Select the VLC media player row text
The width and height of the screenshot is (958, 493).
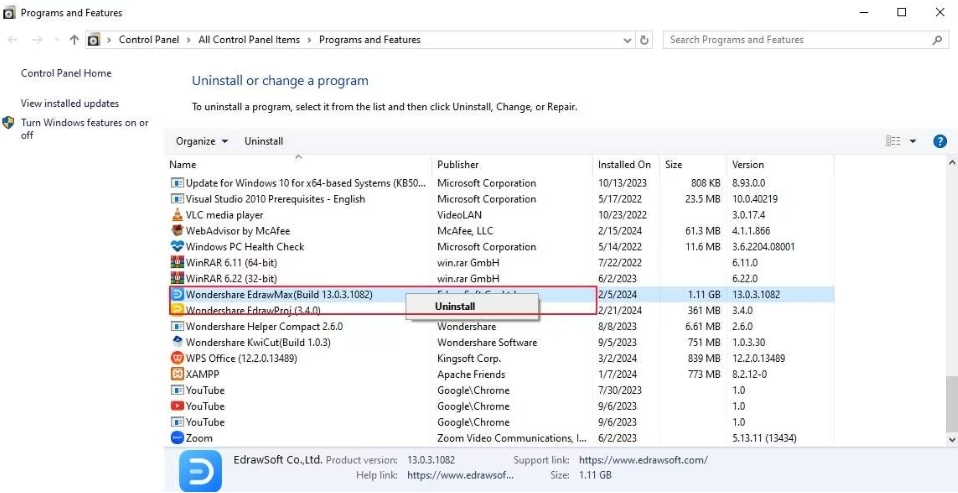pyautogui.click(x=224, y=215)
